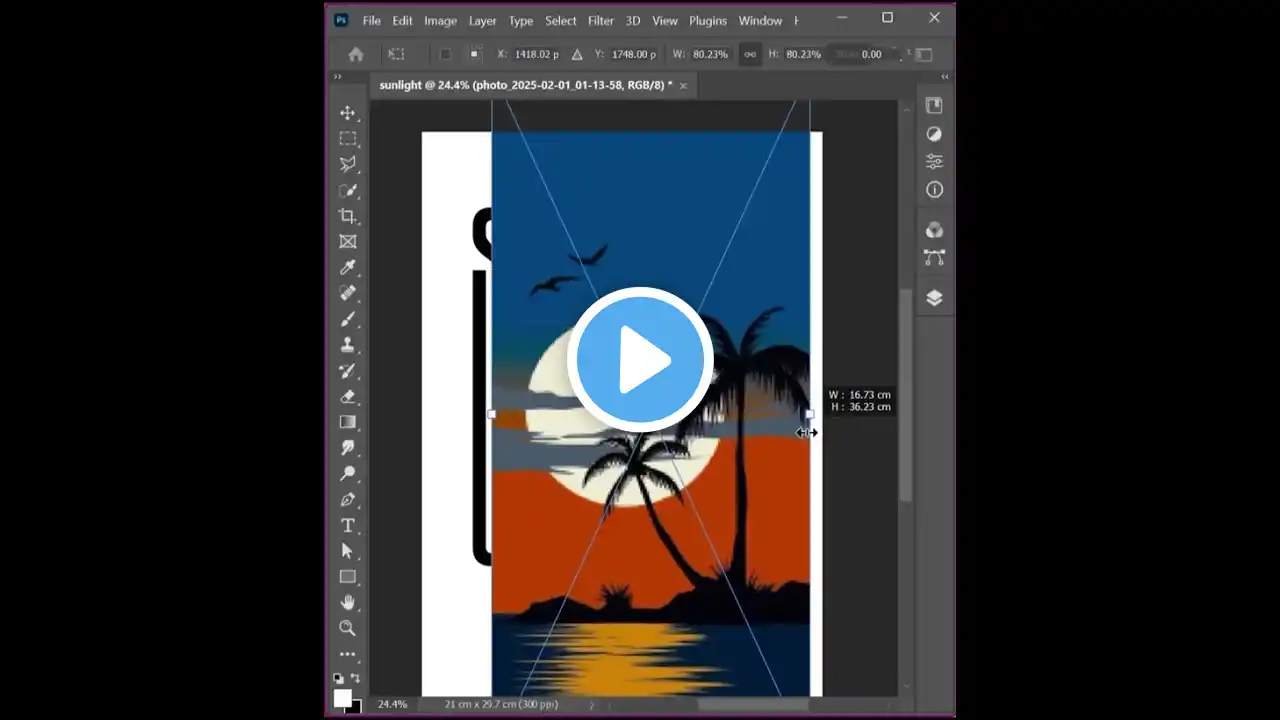
Task: Toggle reference point checkbox in options bar
Action: click(x=445, y=54)
